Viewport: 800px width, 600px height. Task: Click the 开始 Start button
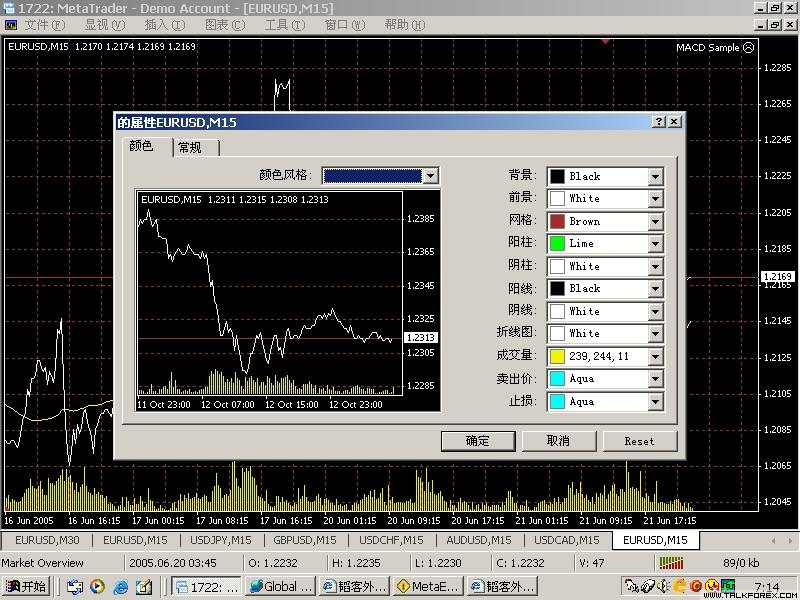(x=26, y=587)
